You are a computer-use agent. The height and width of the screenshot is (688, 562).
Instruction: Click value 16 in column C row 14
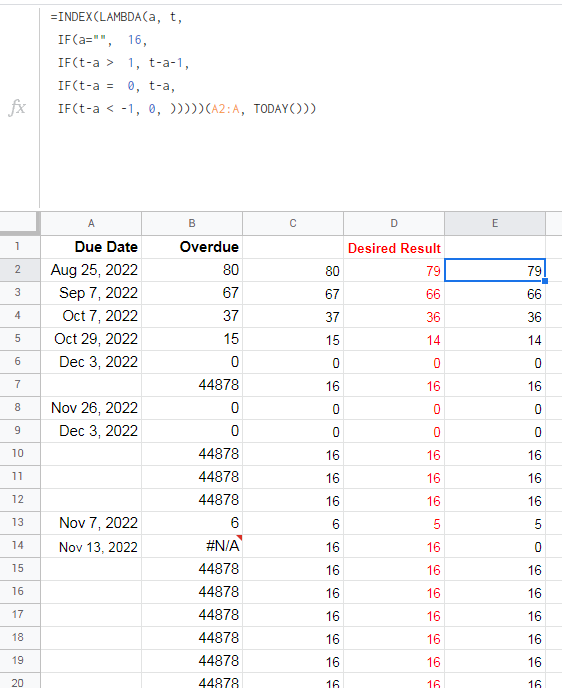(x=293, y=546)
